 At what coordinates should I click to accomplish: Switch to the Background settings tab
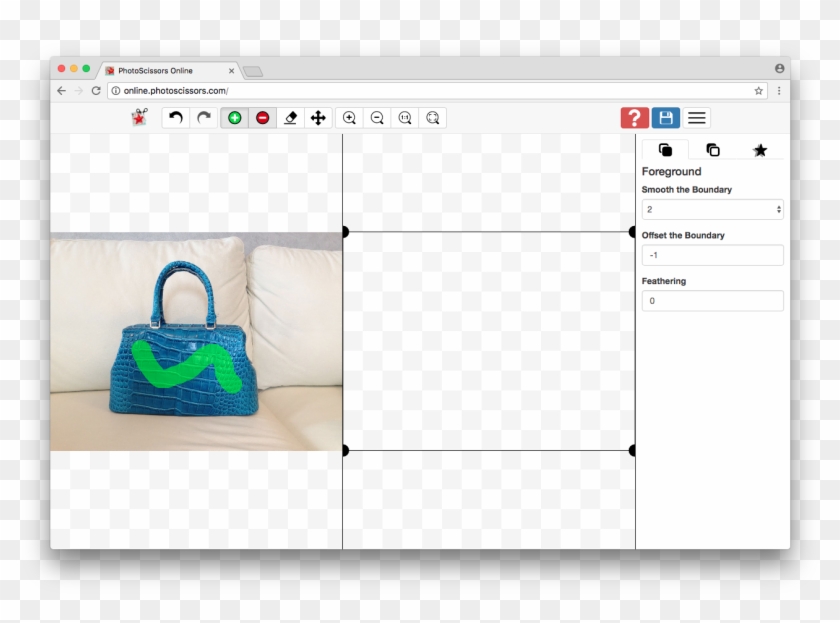[x=713, y=150]
